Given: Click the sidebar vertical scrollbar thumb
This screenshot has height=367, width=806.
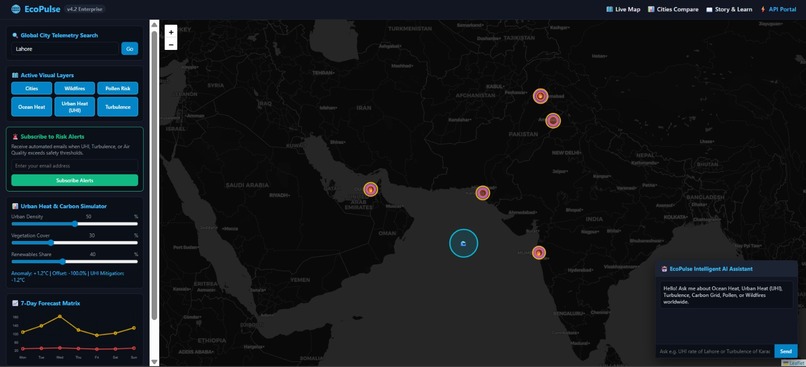Looking at the screenshot, I should click(x=154, y=175).
